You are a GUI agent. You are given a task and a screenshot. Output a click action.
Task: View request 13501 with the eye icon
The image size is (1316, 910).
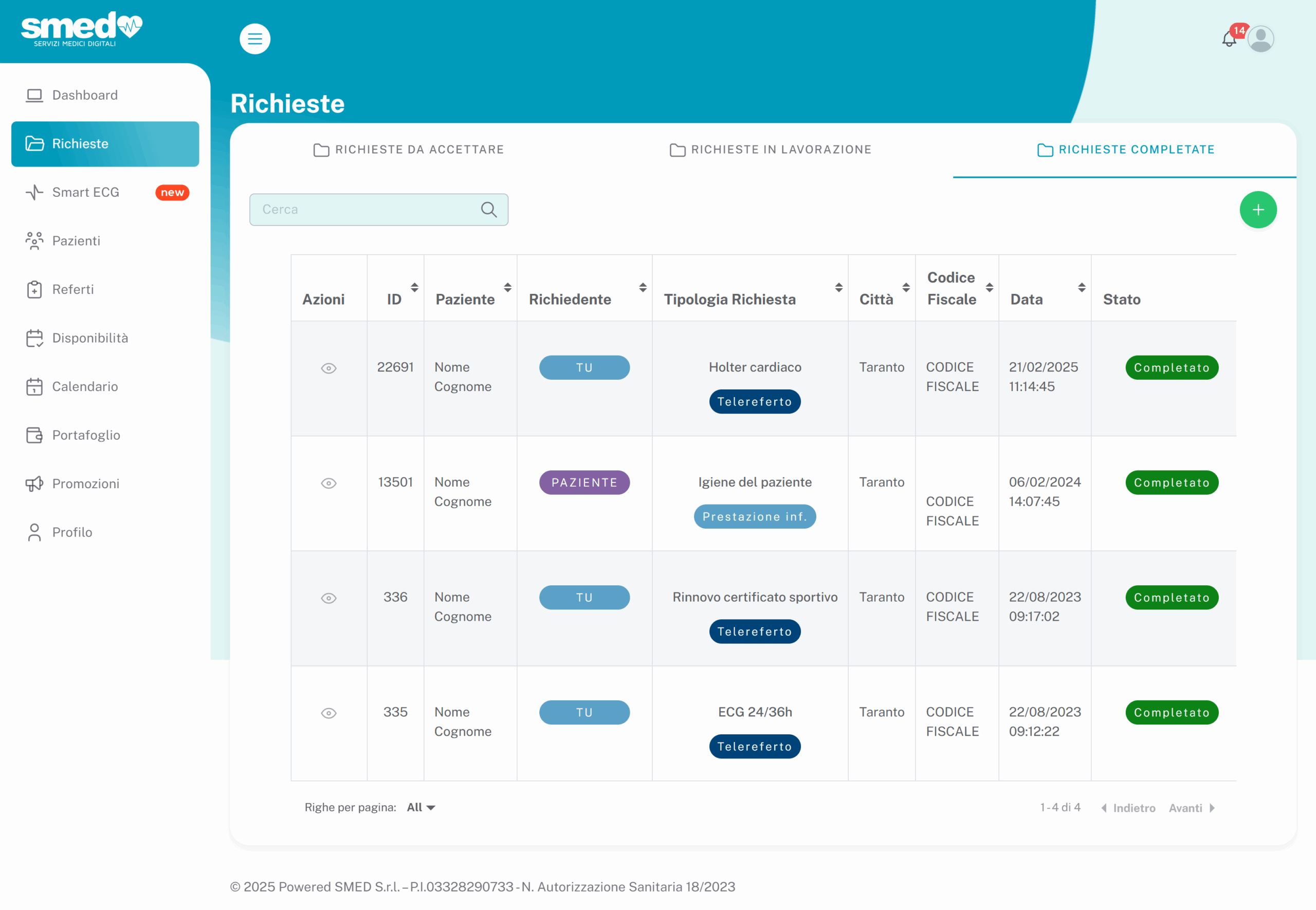tap(328, 484)
